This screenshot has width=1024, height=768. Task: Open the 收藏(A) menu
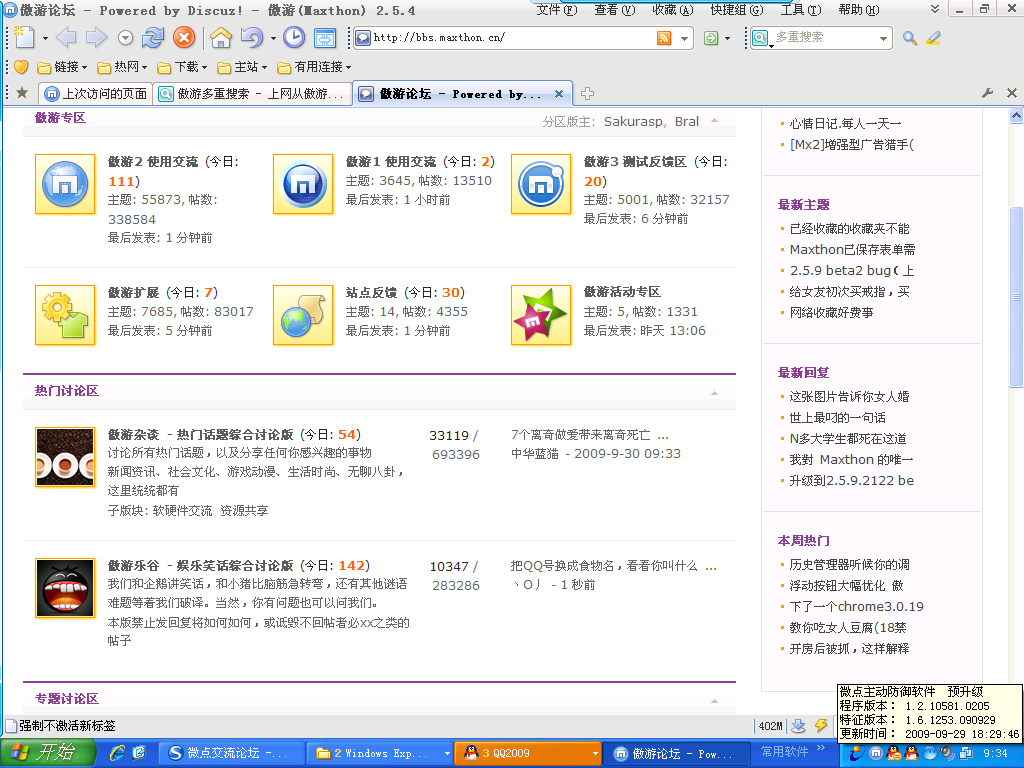(x=673, y=10)
